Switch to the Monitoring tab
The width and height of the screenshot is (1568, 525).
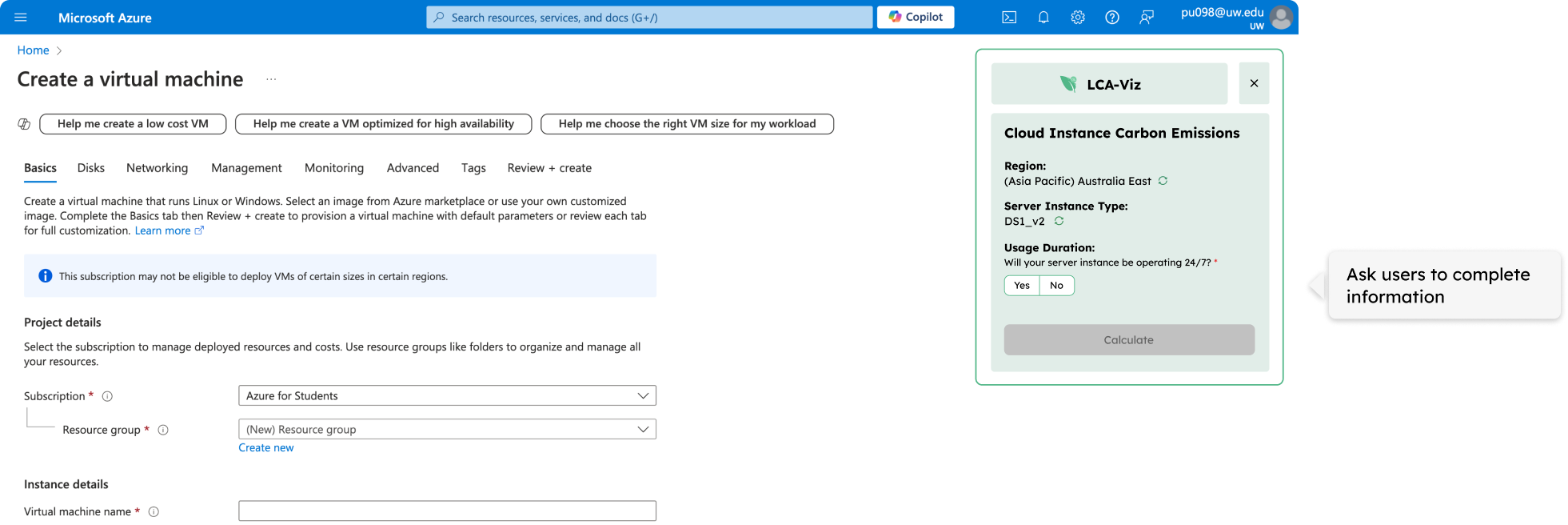tap(334, 168)
